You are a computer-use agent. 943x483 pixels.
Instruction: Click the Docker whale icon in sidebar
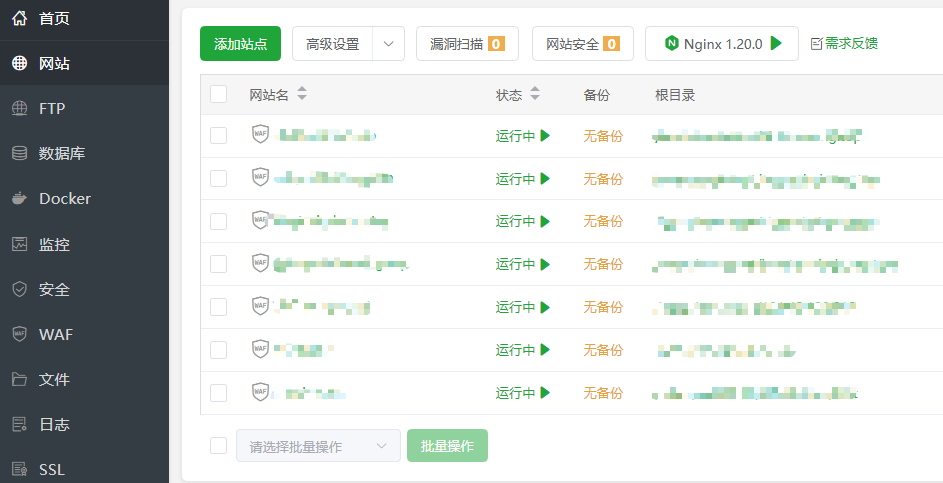click(19, 199)
